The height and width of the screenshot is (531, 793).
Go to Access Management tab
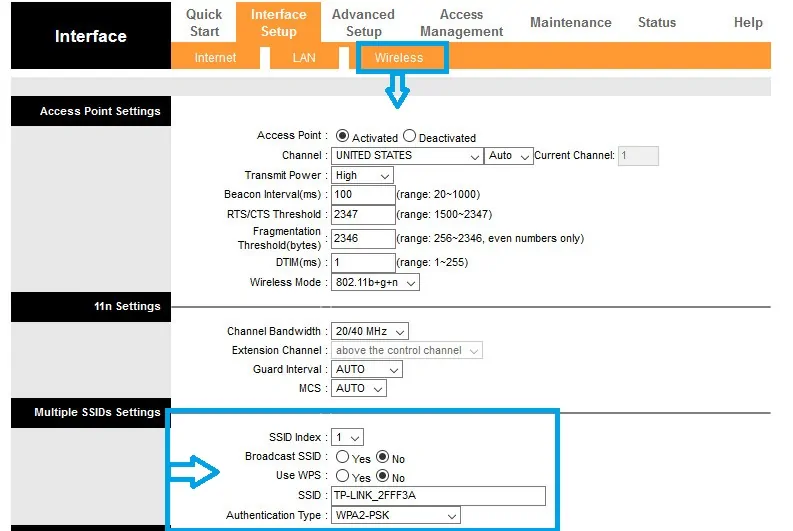tap(461, 23)
